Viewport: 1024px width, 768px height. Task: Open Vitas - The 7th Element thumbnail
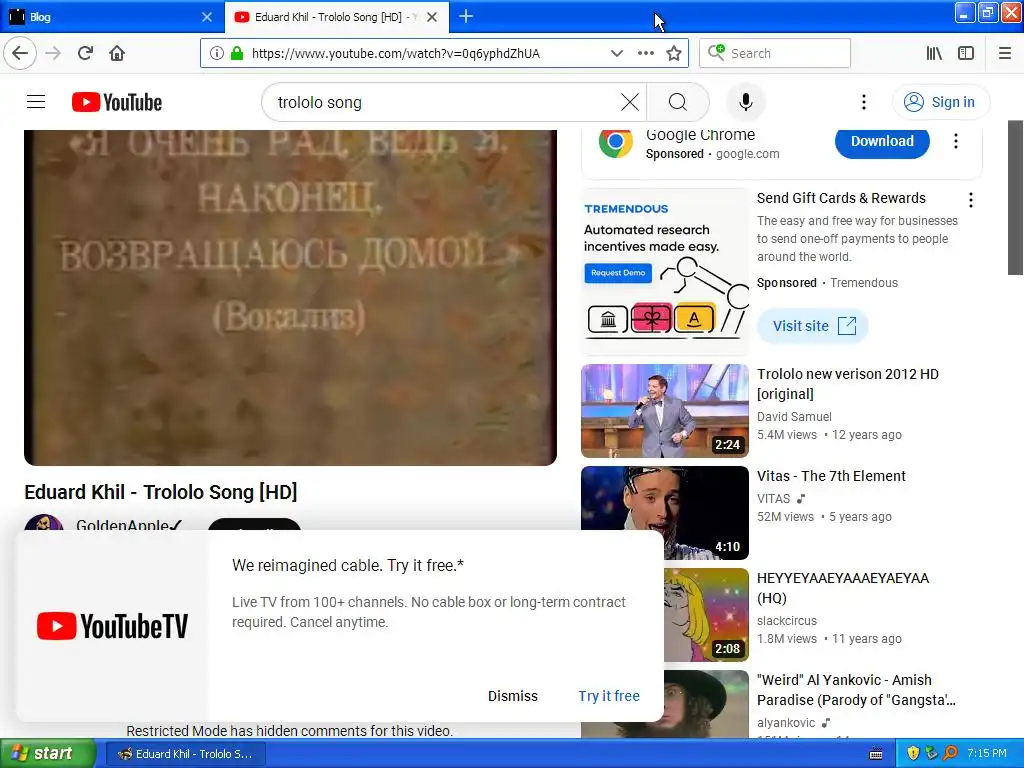tap(664, 512)
